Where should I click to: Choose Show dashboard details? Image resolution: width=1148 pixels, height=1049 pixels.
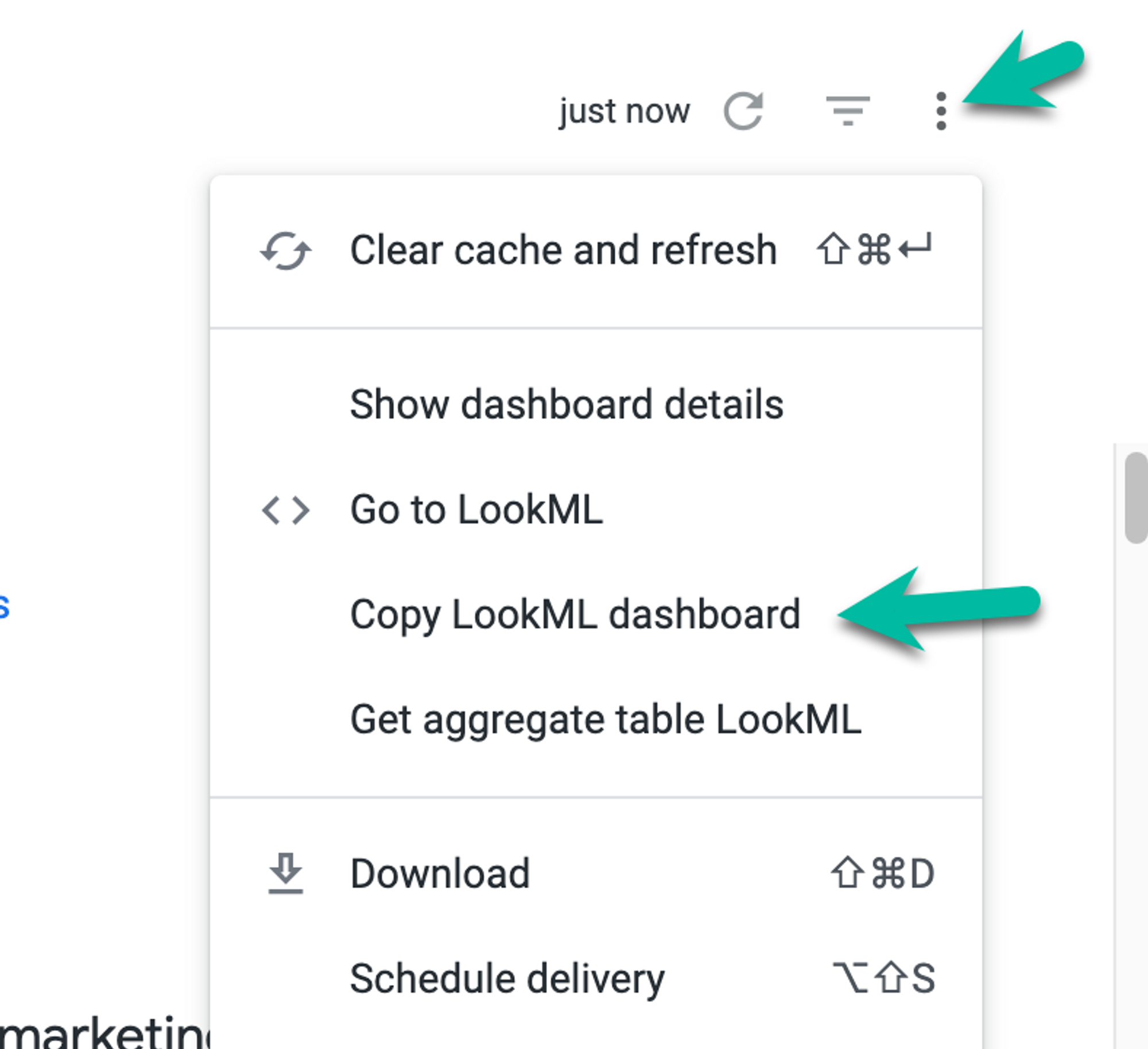(x=567, y=405)
